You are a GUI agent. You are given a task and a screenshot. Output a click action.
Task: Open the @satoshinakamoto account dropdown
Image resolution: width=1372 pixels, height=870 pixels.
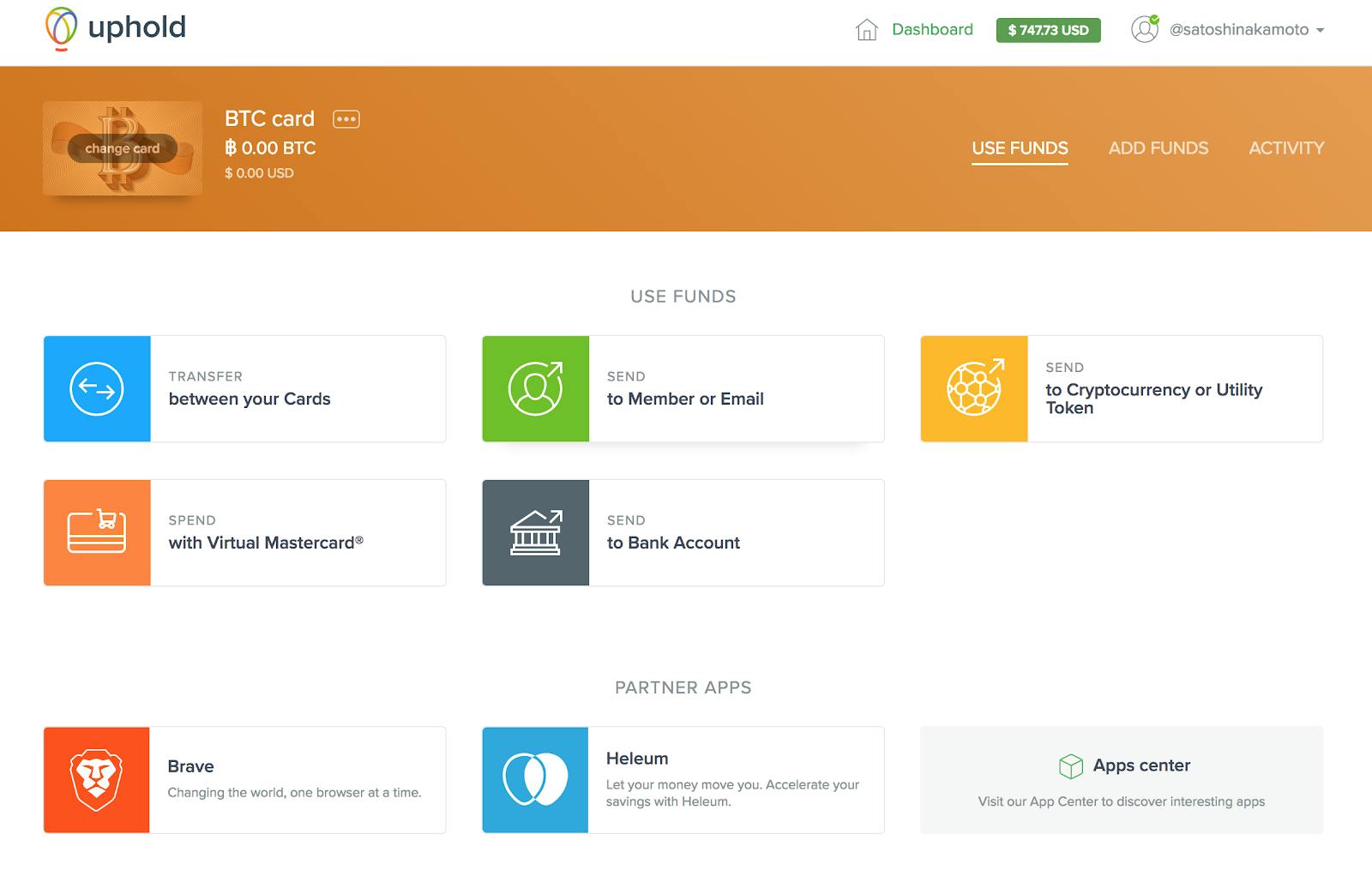coord(1247,30)
